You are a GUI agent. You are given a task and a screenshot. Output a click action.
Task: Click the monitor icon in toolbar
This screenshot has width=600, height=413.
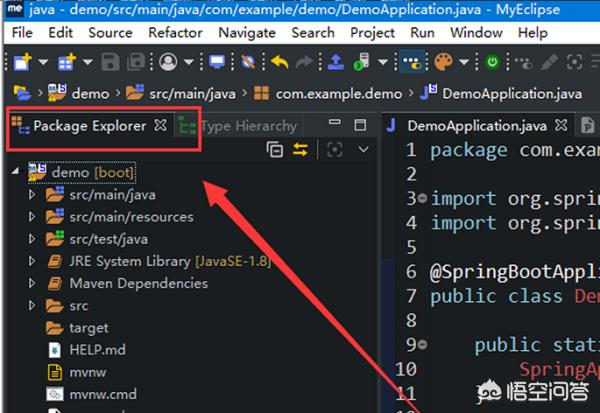[x=217, y=62]
